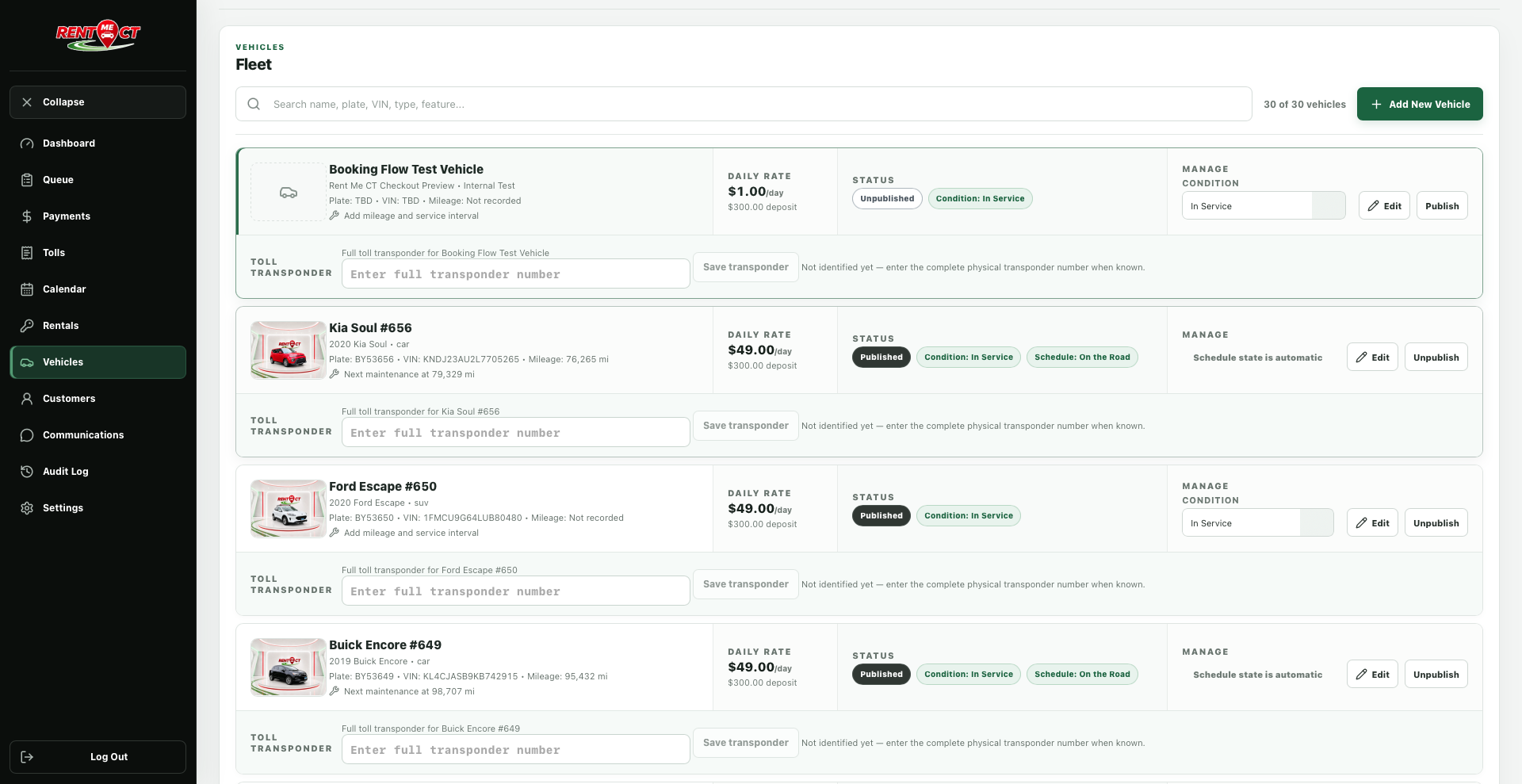
Task: Click the Log Out arrow icon
Action: [27, 757]
